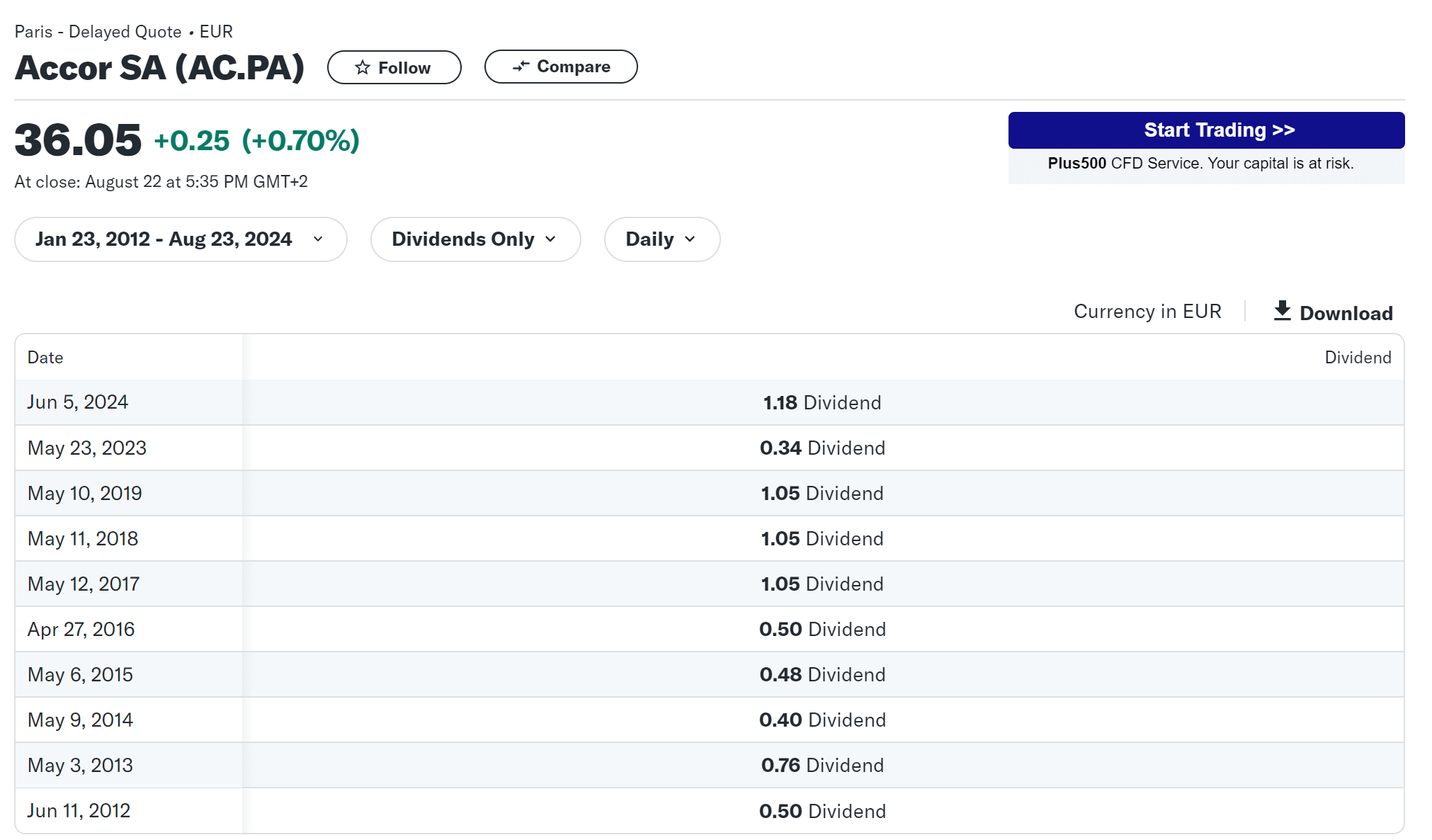Click the 0.34 Dividend value
Screen dimensions: 1432x840
[x=822, y=448]
